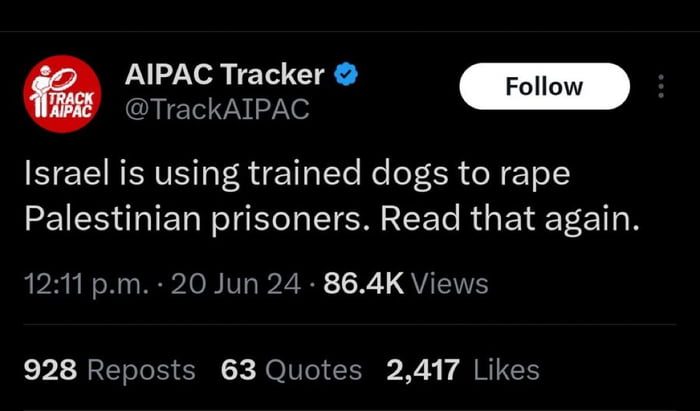Open the 12:11 p.m. timestamp

85,284
